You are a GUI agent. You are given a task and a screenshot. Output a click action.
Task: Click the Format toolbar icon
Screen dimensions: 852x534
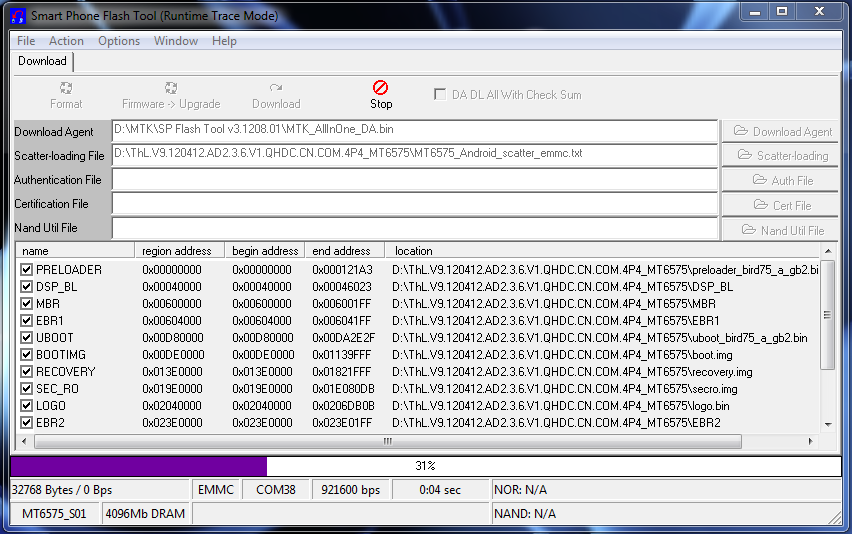click(66, 87)
